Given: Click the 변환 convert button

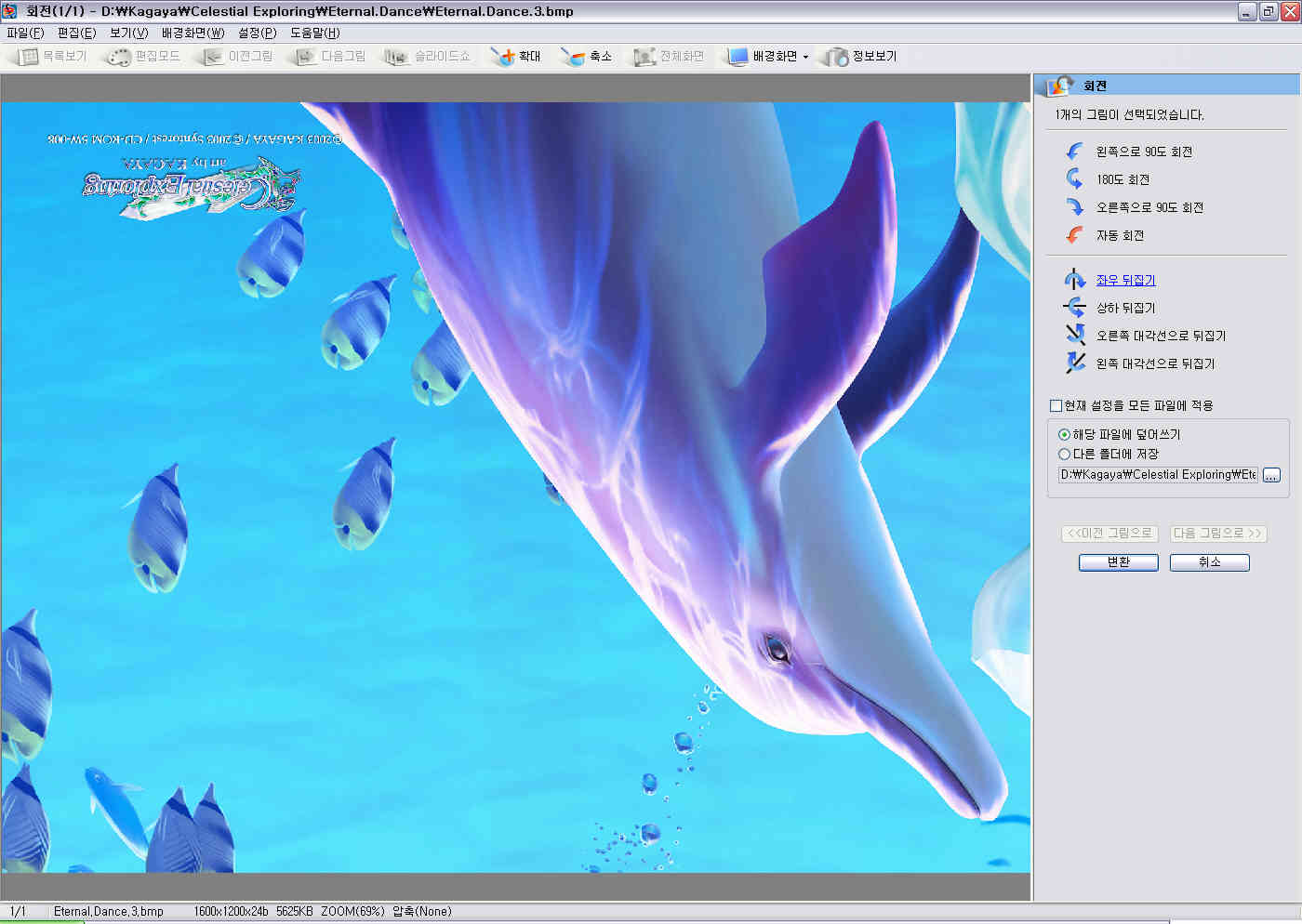Looking at the screenshot, I should pos(1118,562).
